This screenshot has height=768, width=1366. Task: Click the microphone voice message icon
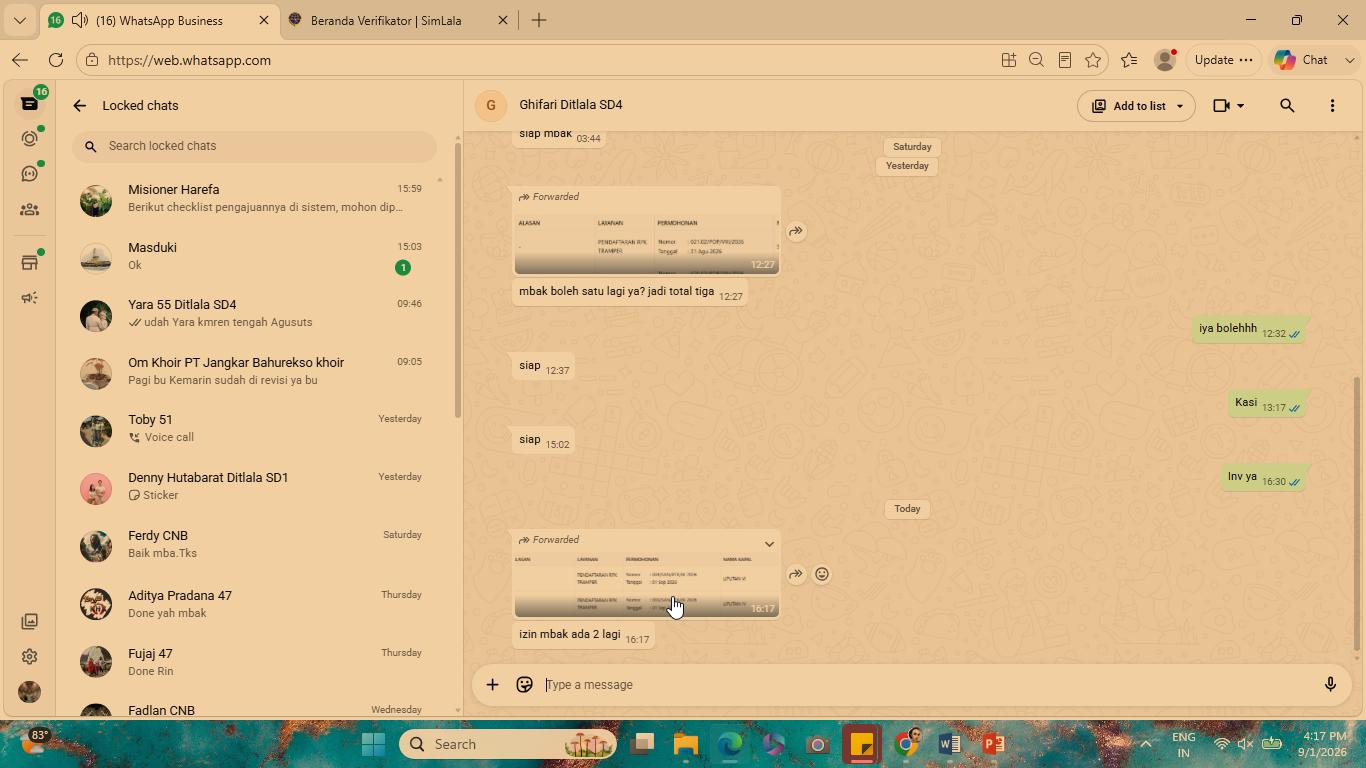tap(1330, 685)
